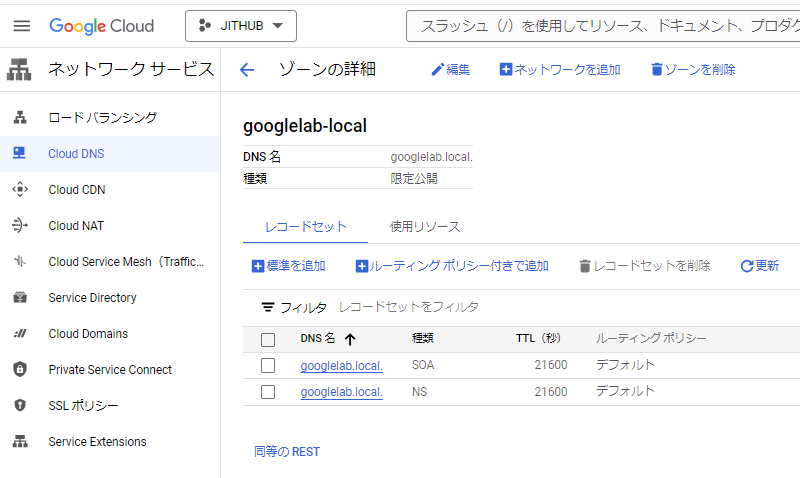Click the Private Service Connect lock icon
Screen dimensions: 800x478
[19, 370]
